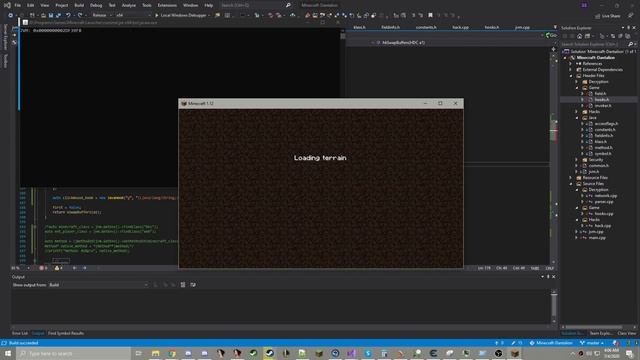Viewport: 640px width, 360px height.
Task: Click the Search Solution Explorer field
Action: pyautogui.click(x=594, y=44)
